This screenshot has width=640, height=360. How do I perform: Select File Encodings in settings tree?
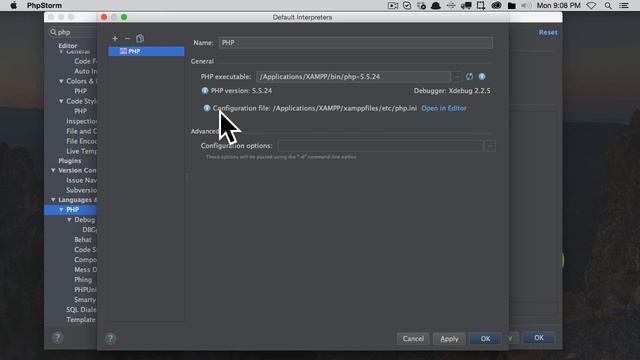[x=81, y=141]
